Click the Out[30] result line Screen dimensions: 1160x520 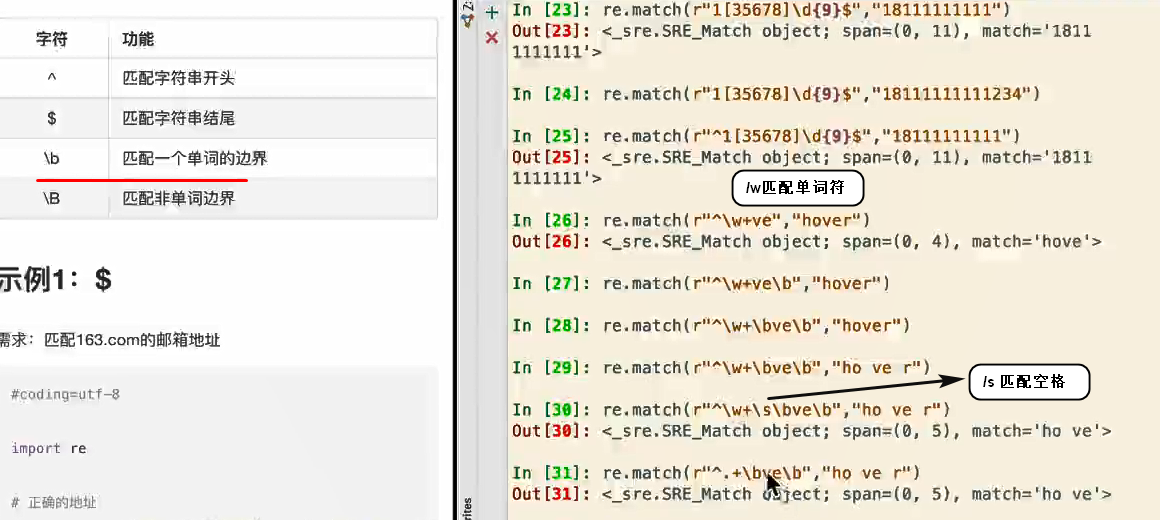[x=812, y=430]
